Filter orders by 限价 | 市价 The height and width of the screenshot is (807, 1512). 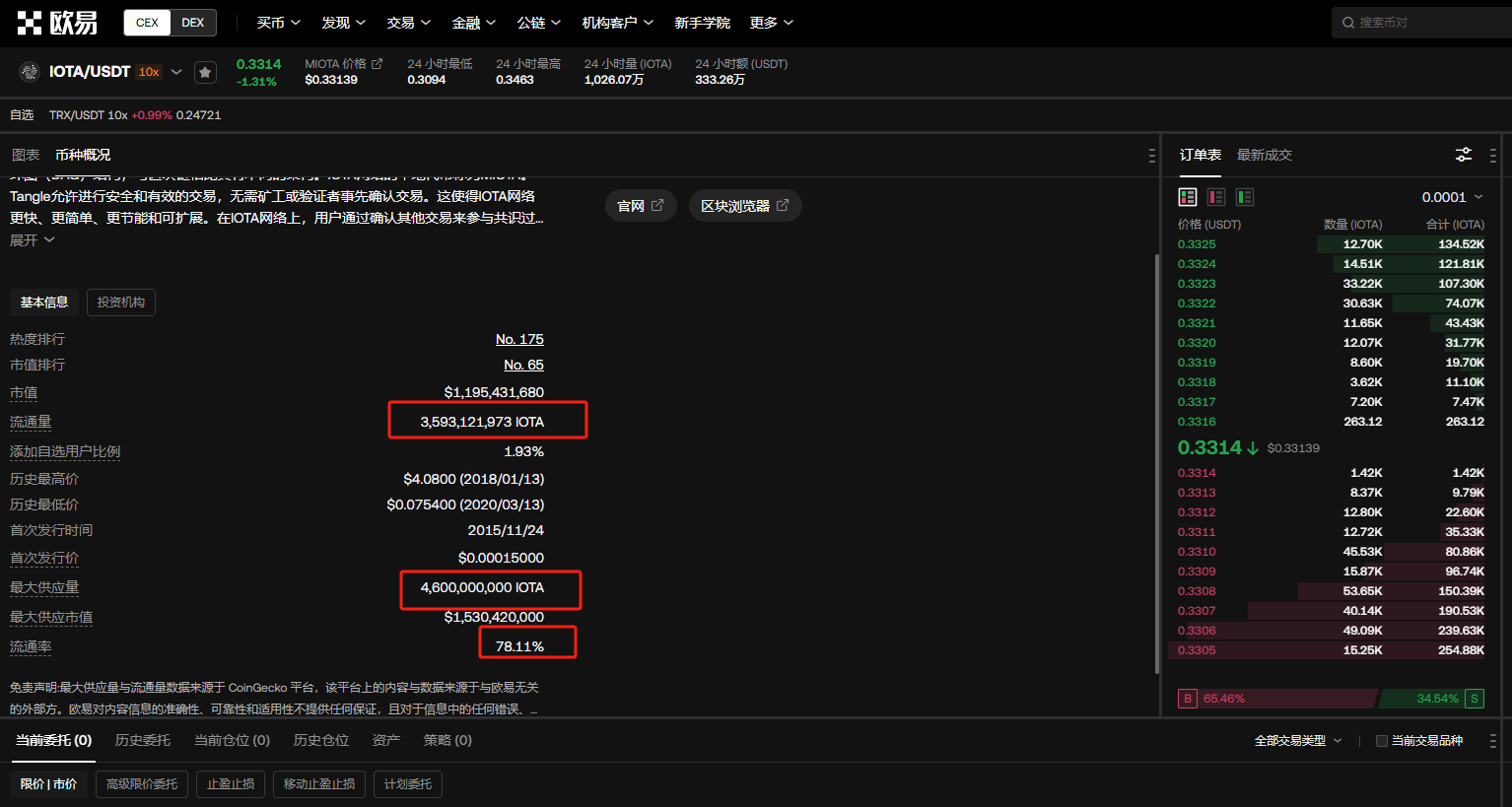[x=48, y=784]
